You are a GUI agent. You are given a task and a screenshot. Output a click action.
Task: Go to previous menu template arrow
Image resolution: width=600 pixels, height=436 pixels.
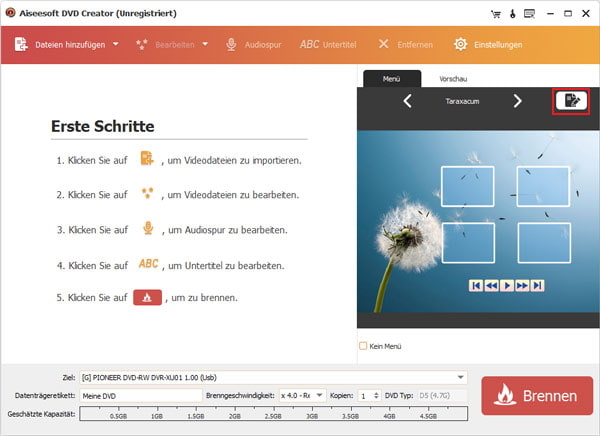pos(408,101)
